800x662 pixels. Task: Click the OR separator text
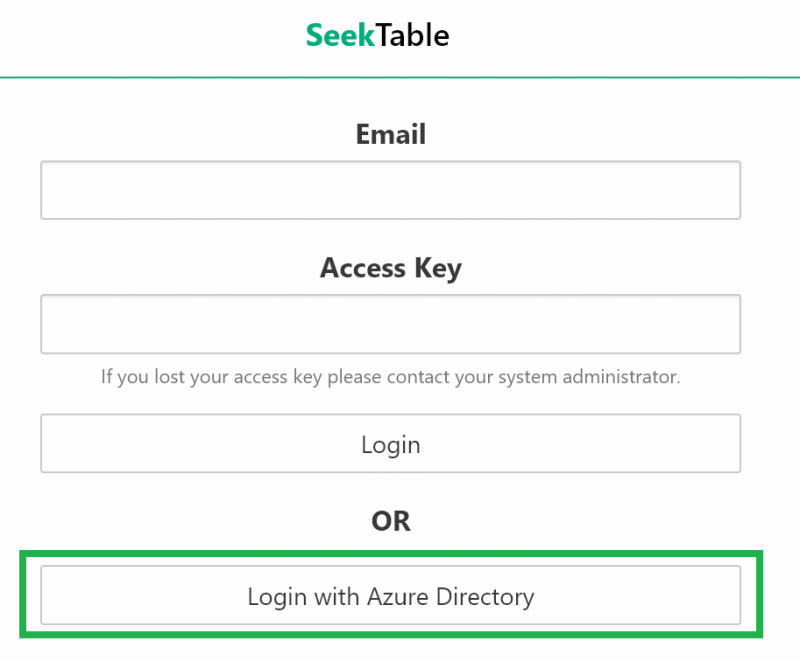(390, 521)
